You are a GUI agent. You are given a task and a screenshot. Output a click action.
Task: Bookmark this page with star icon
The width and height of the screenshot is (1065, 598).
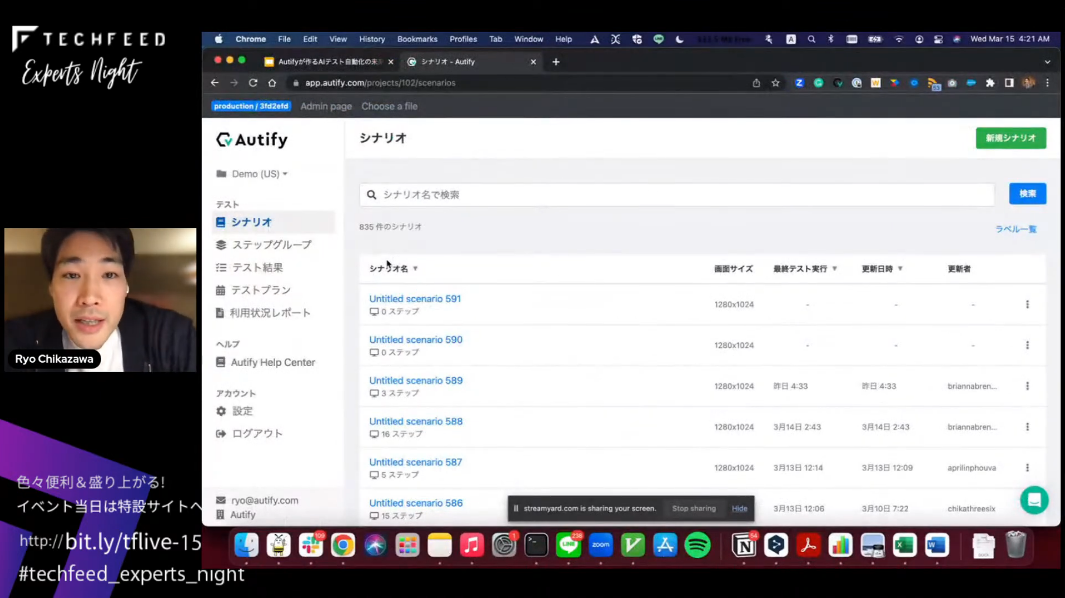point(775,83)
